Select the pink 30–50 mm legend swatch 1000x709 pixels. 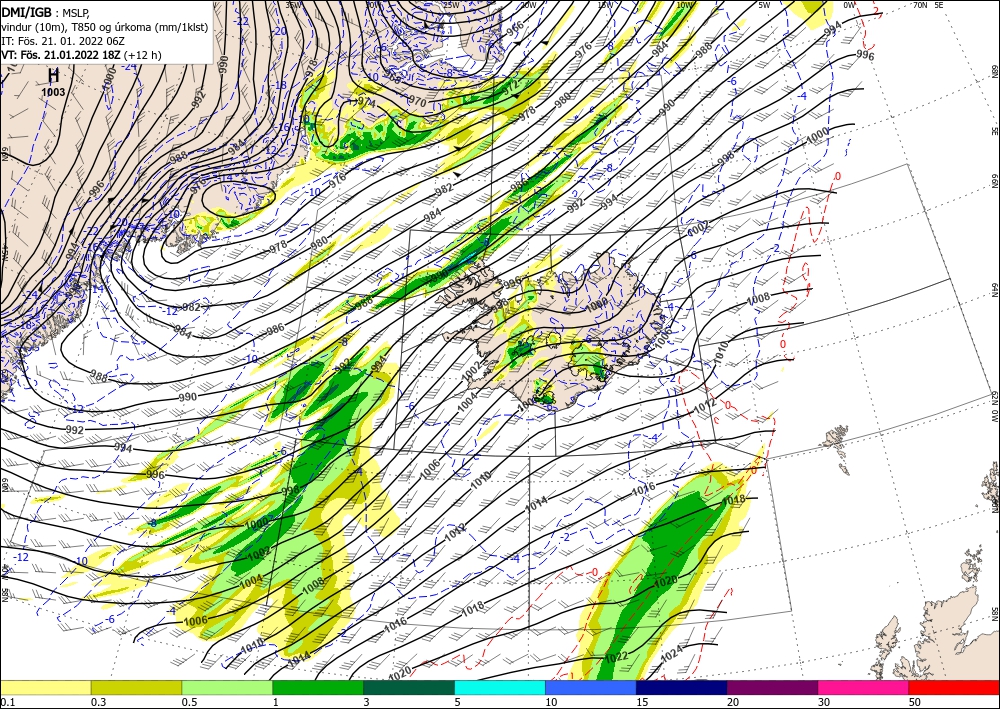click(864, 687)
